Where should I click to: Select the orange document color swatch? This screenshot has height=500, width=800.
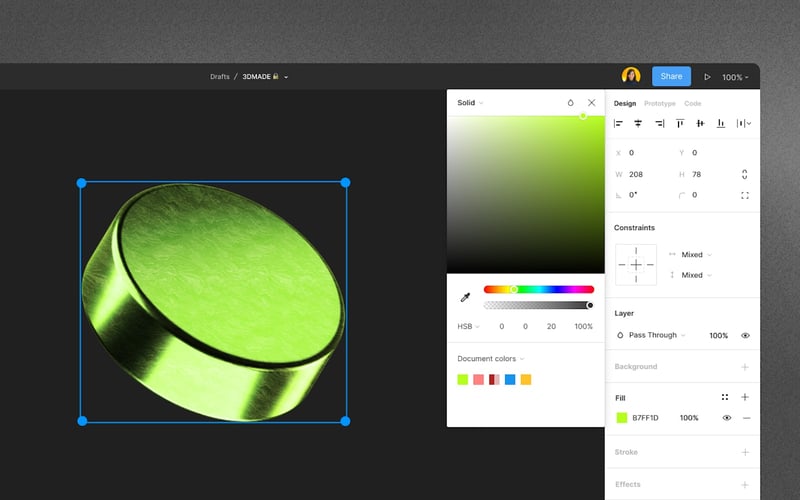click(526, 379)
